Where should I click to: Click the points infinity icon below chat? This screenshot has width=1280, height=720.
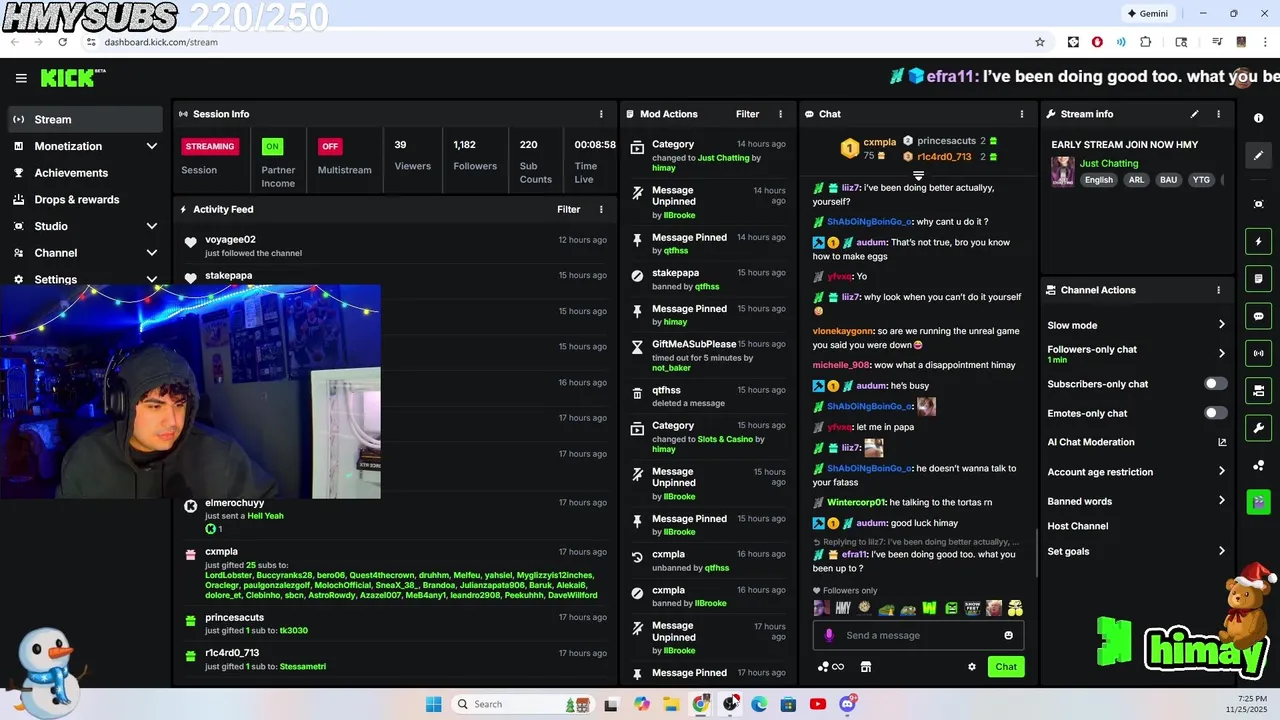coord(831,667)
